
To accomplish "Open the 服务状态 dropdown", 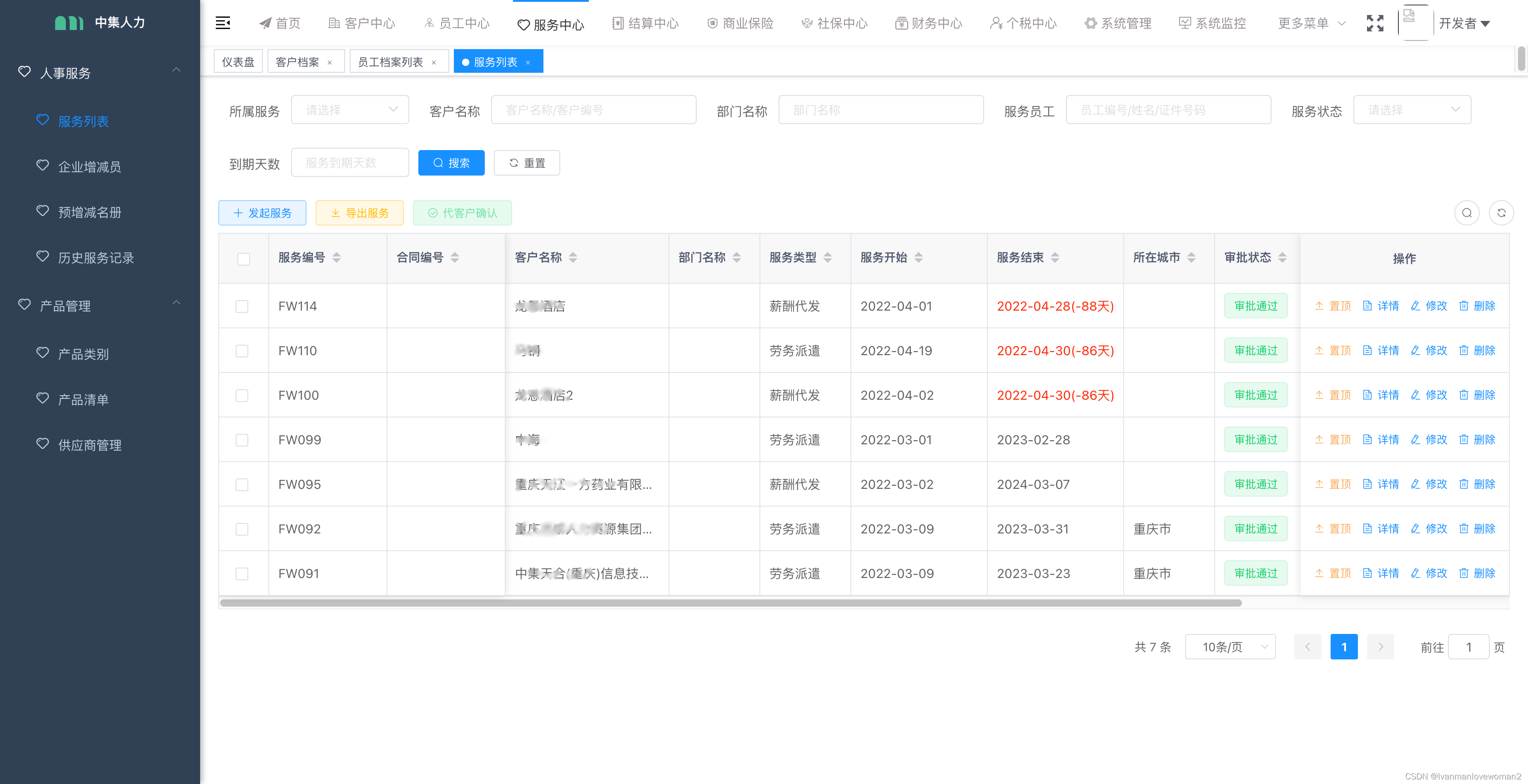I will pos(1412,110).
